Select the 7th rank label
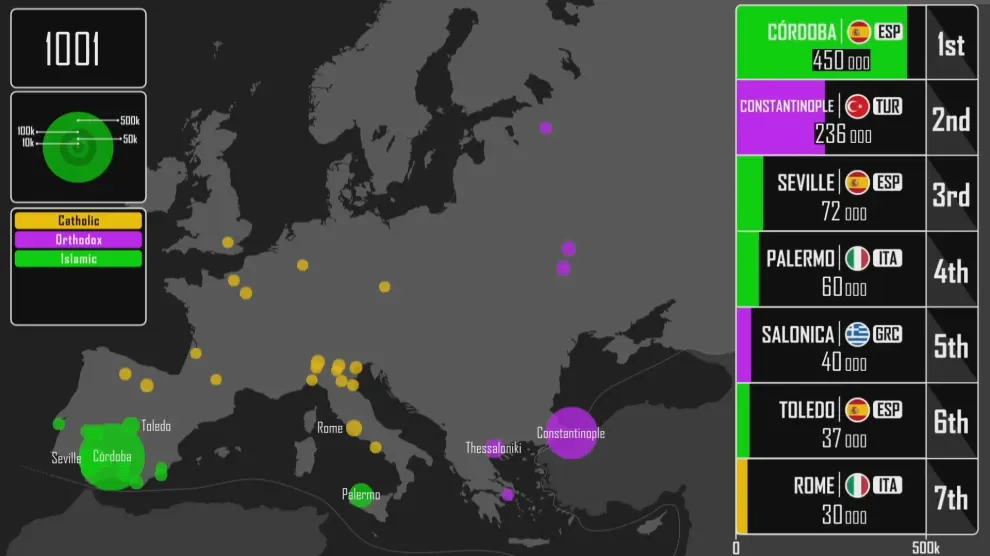This screenshot has height=556, width=990. coord(950,498)
